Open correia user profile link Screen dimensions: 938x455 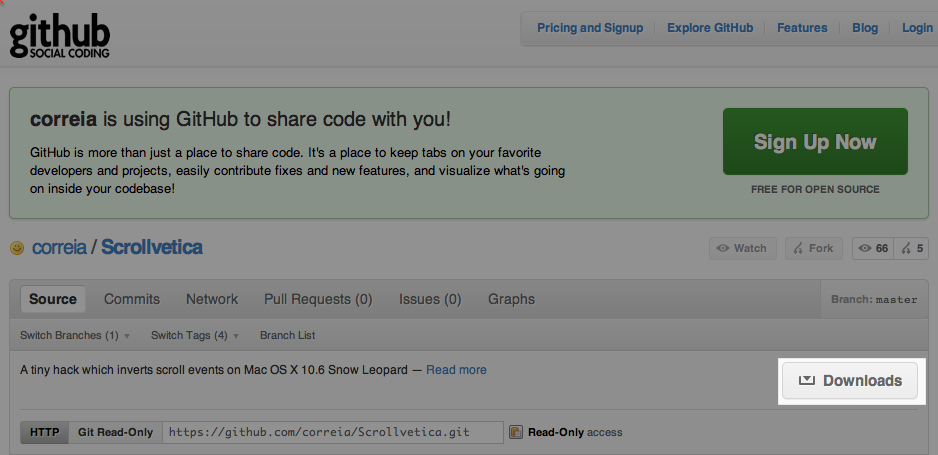point(59,248)
